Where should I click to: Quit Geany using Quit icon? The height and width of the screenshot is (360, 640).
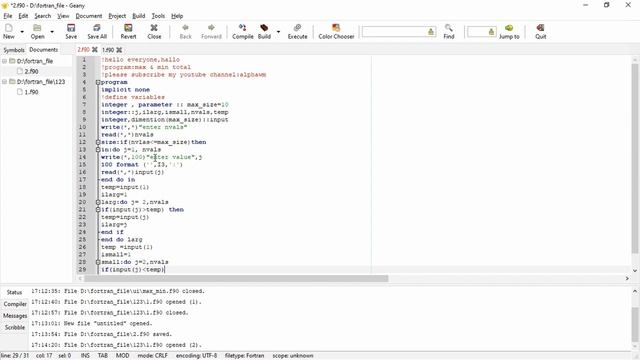point(540,31)
